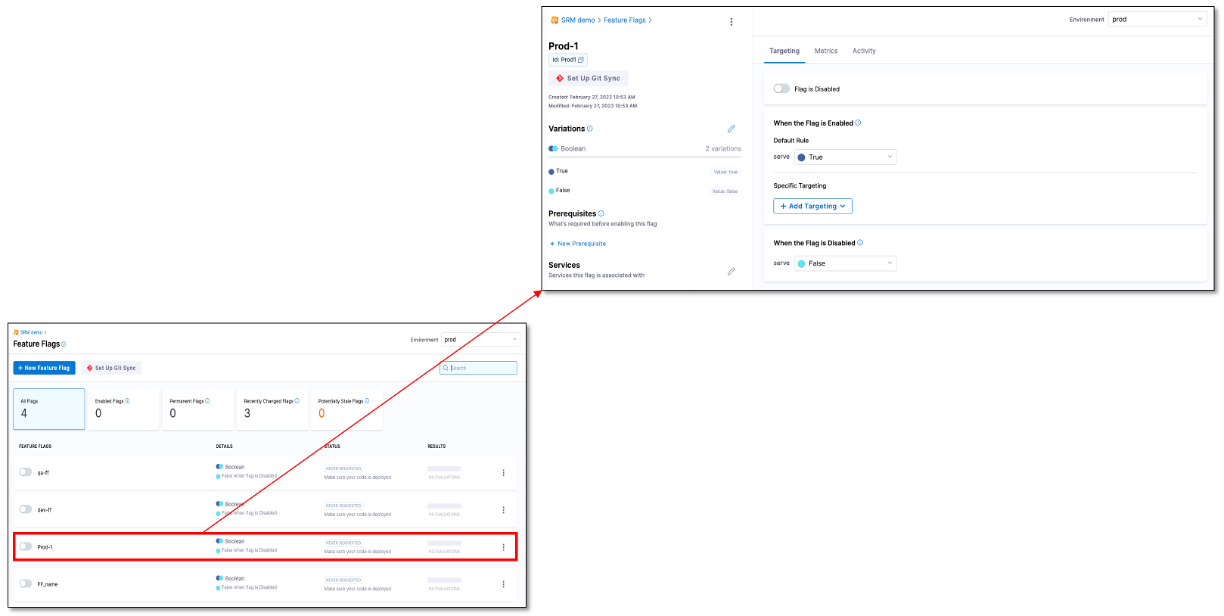Switch to the Metrics tab
The image size is (1224, 616).
coord(826,51)
